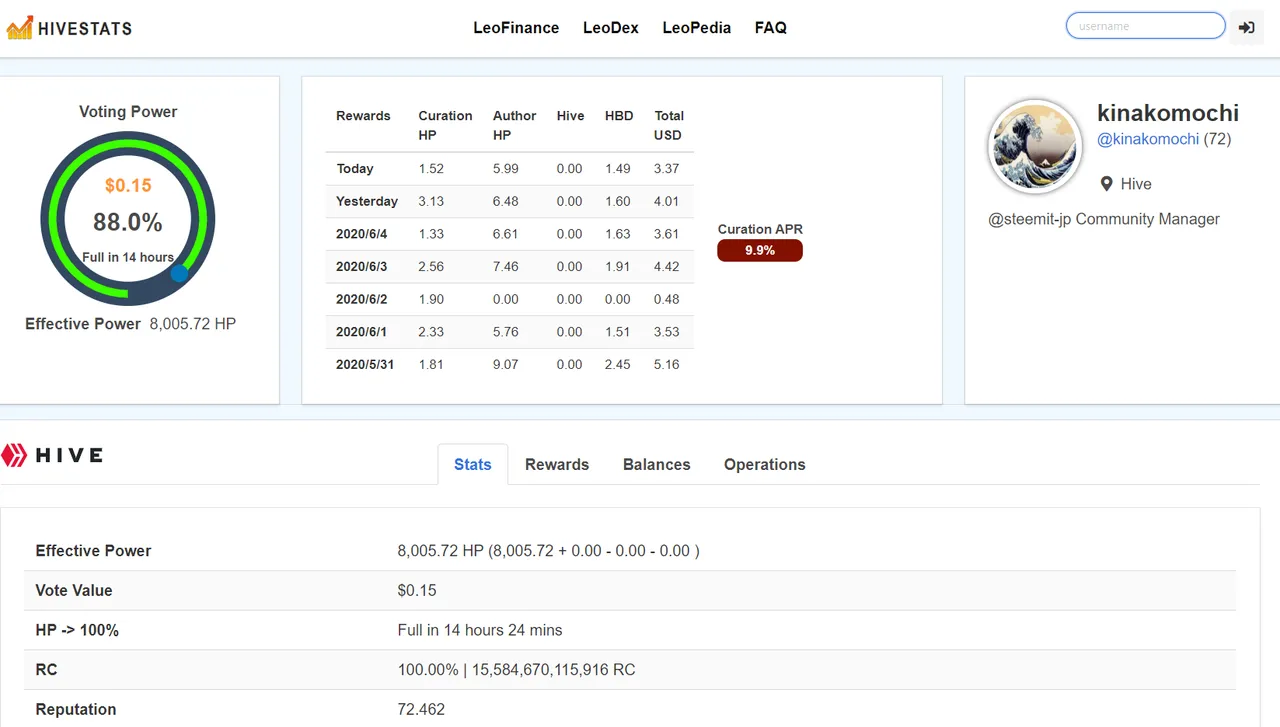This screenshot has width=1280, height=727.
Task: Click the @steemit-jp Community Manager text
Action: [1104, 219]
